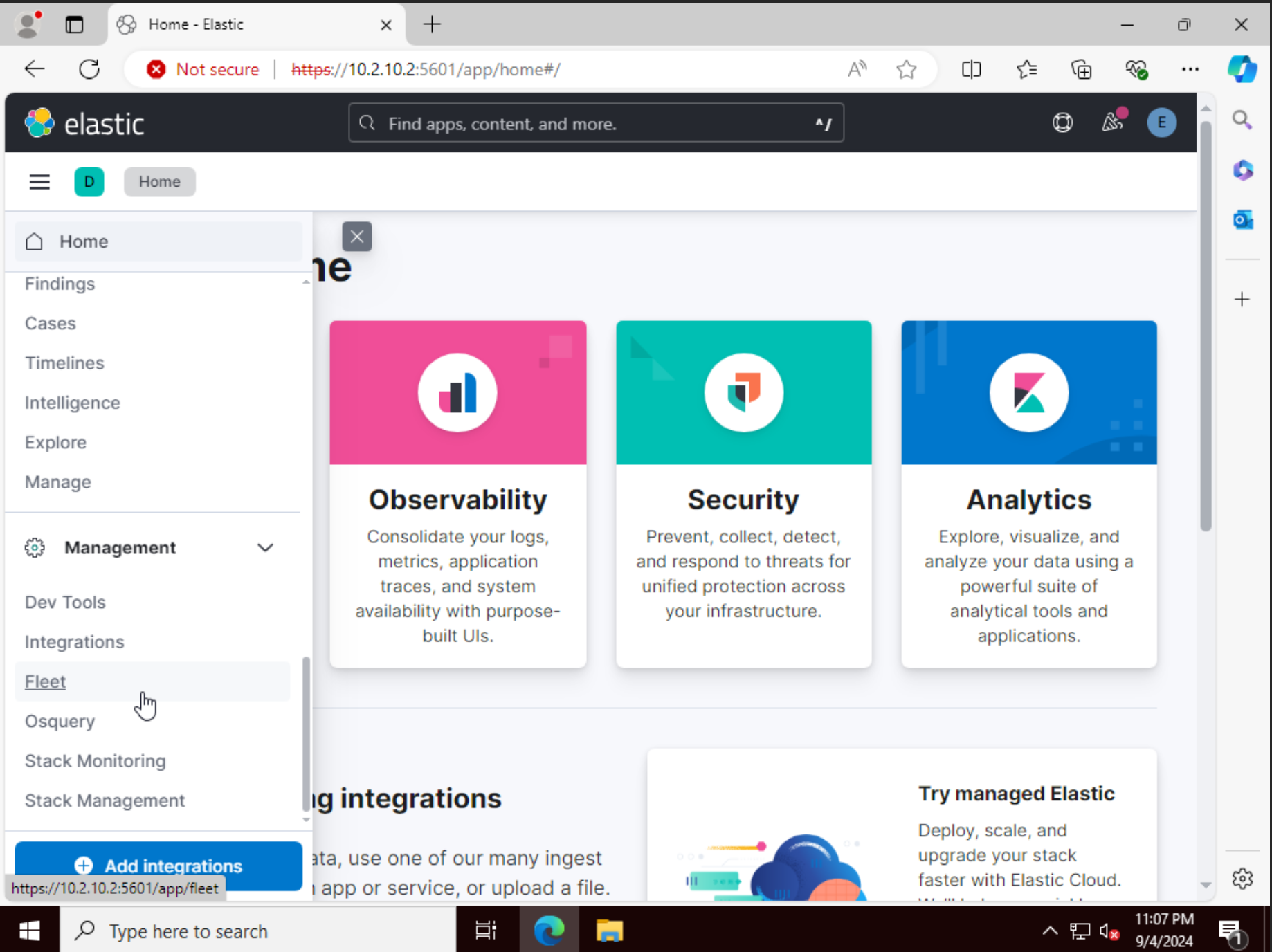The height and width of the screenshot is (952, 1272).
Task: Open Osquery link
Action: [60, 722]
